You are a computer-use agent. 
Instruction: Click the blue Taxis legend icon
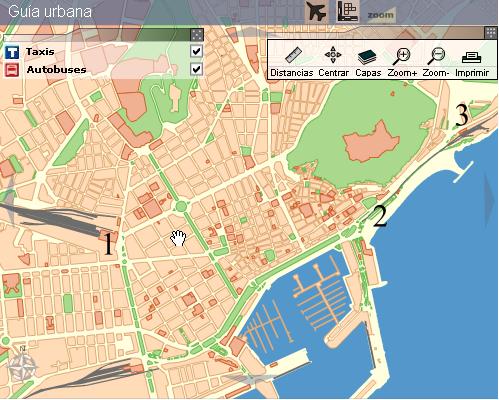pyautogui.click(x=12, y=52)
